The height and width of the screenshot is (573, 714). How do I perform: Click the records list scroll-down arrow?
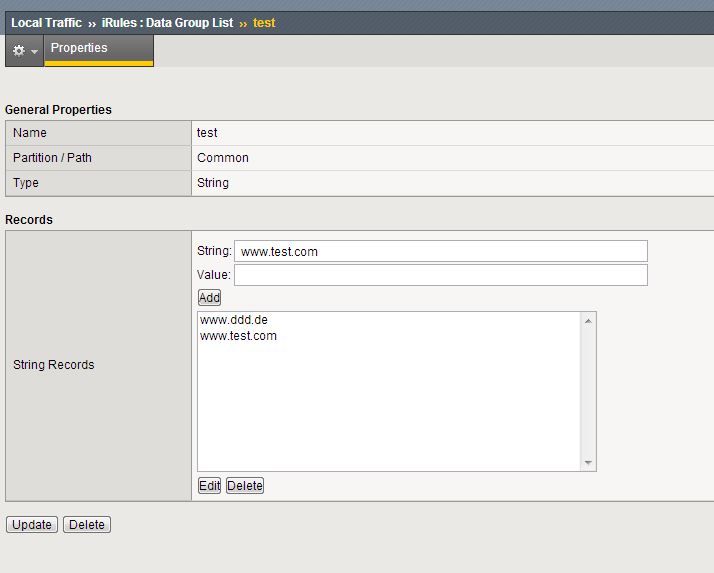coord(588,463)
